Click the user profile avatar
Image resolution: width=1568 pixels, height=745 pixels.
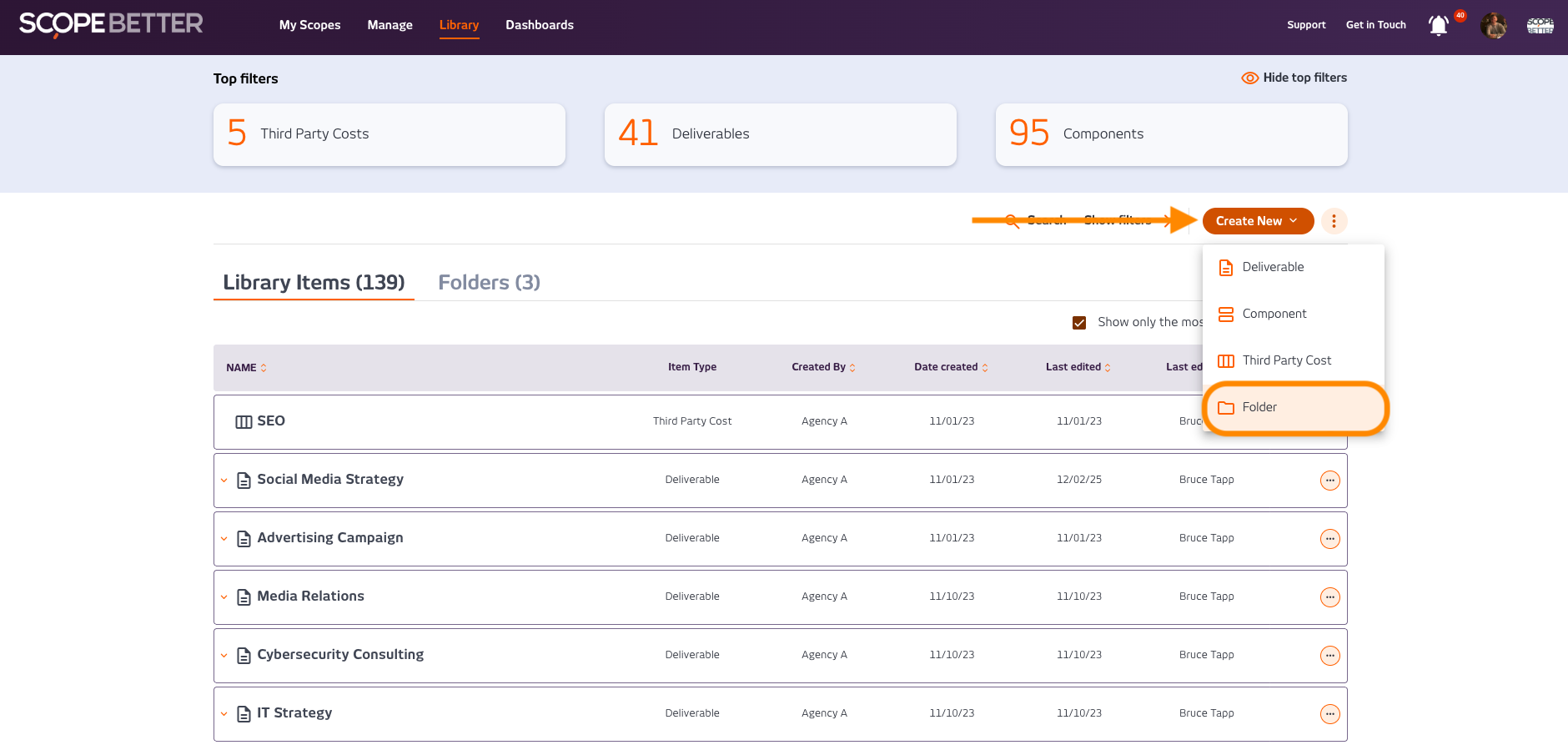click(x=1493, y=26)
